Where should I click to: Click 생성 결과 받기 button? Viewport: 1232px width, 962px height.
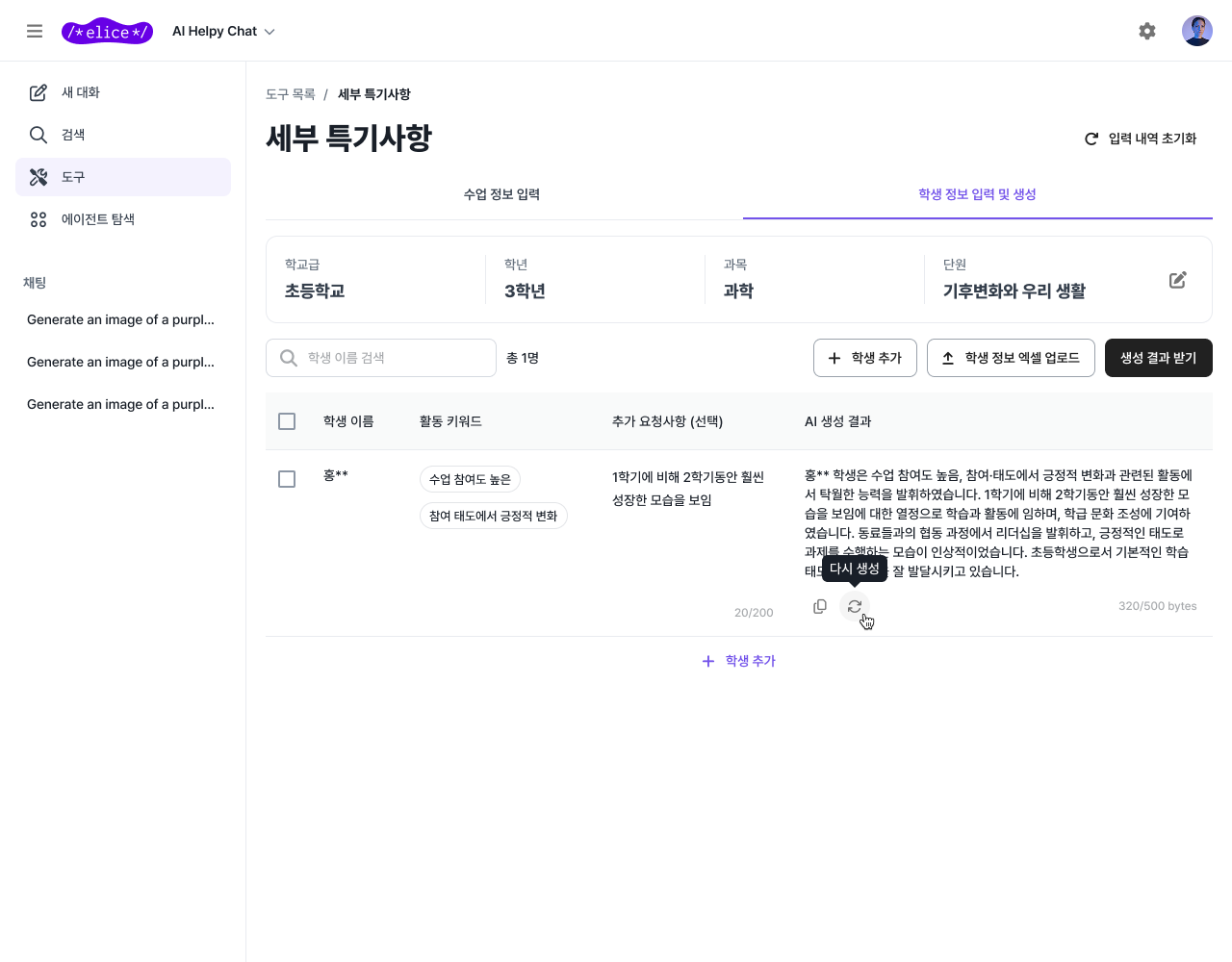tap(1158, 358)
